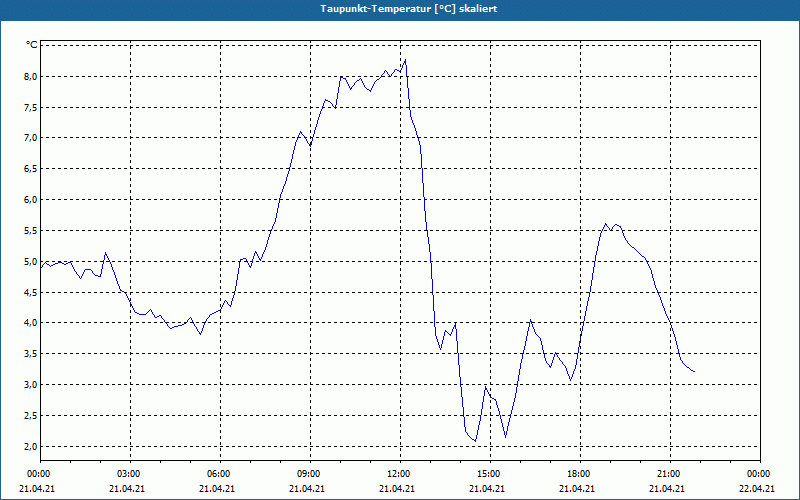Select the "03:00" time axis label
This screenshot has width=800, height=500.
point(130,474)
